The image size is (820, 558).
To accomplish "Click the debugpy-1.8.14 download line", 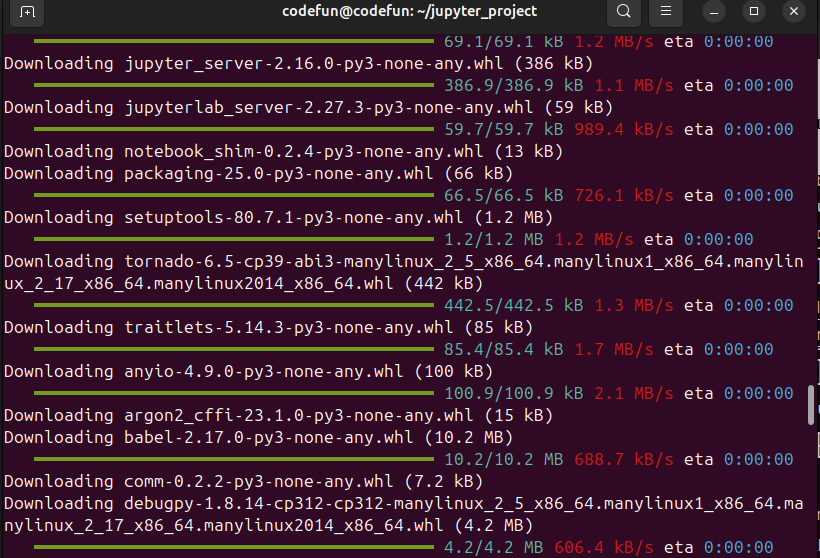I will [x=404, y=514].
